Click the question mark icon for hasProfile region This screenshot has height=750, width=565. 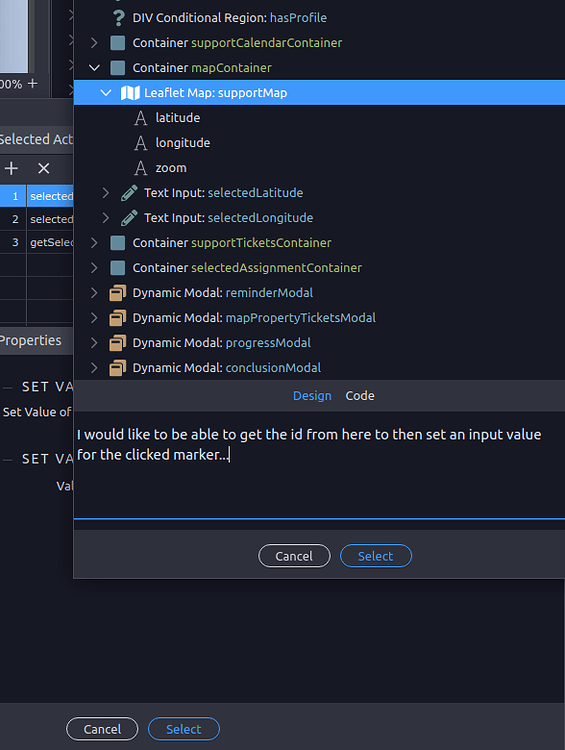pos(118,18)
